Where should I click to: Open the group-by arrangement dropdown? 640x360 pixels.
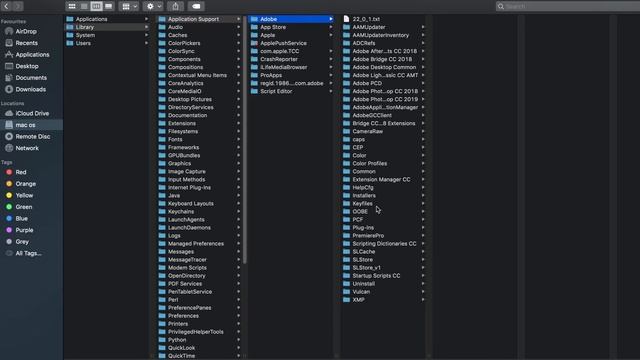(130, 6)
